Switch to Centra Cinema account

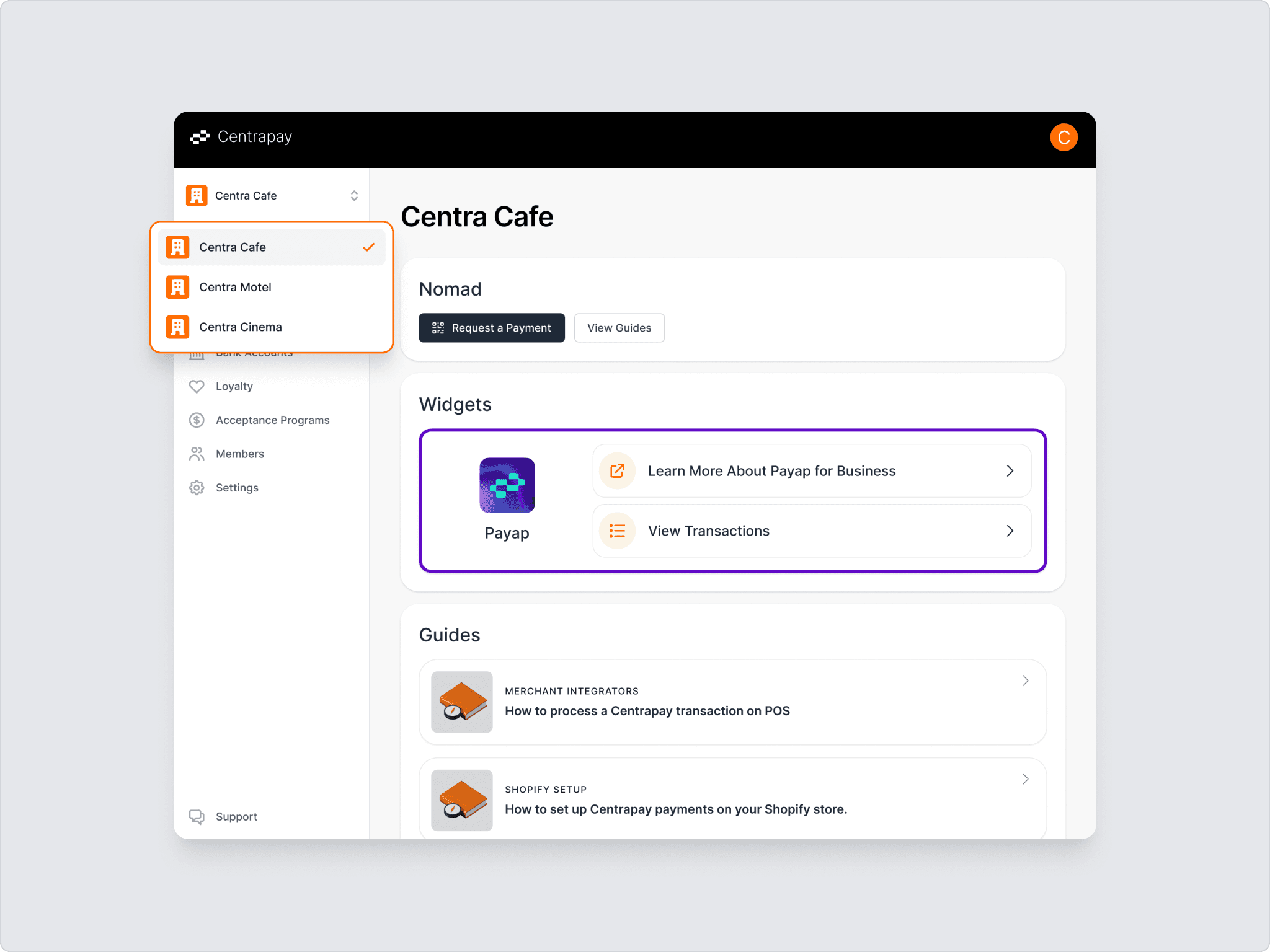(272, 327)
